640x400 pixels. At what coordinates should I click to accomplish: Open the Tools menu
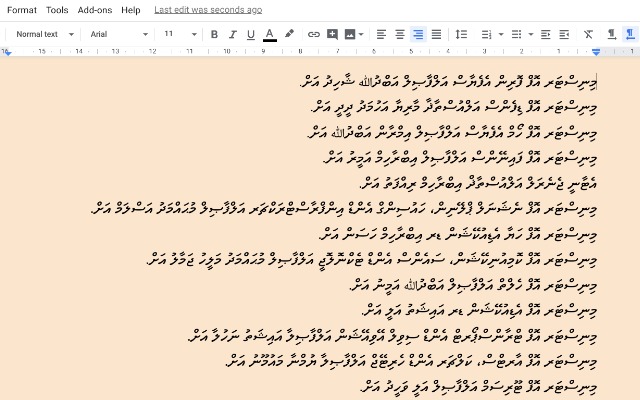57,10
